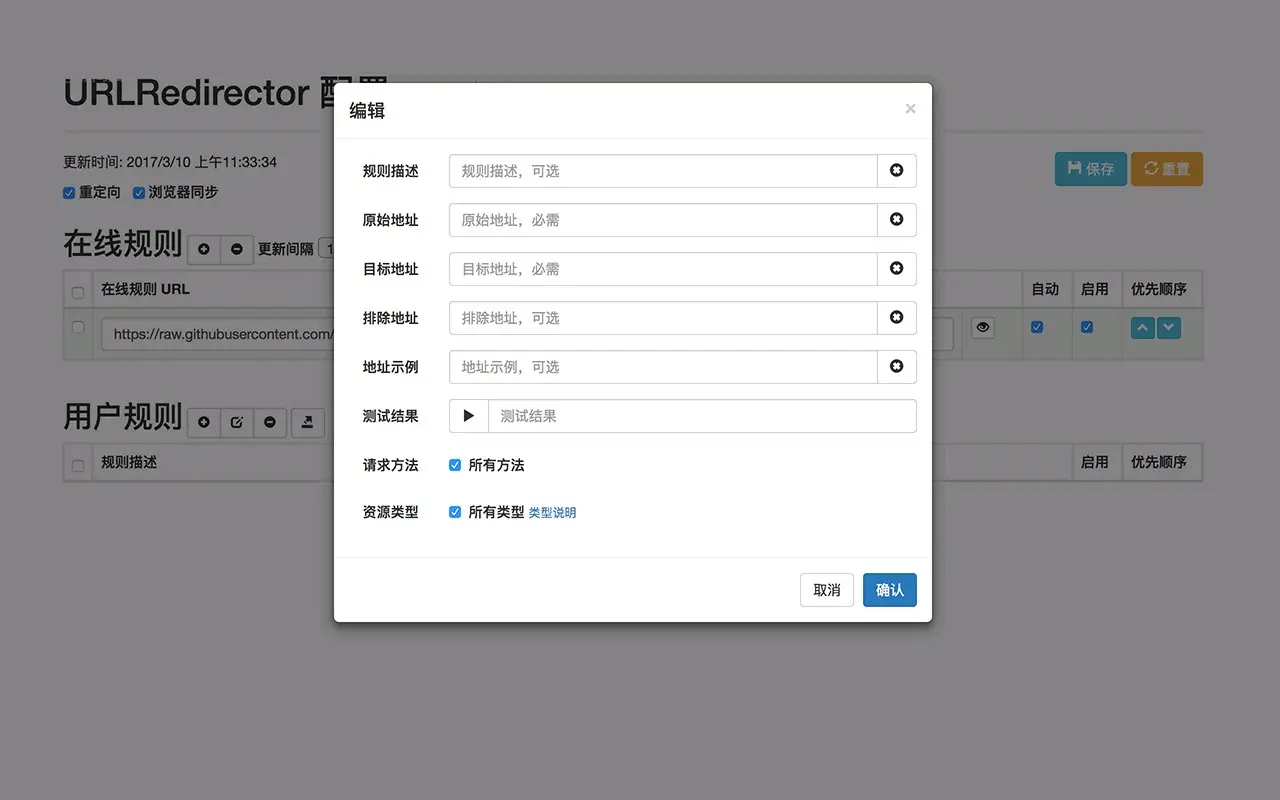
Task: Clear the 排除地址 input field
Action: click(x=896, y=317)
